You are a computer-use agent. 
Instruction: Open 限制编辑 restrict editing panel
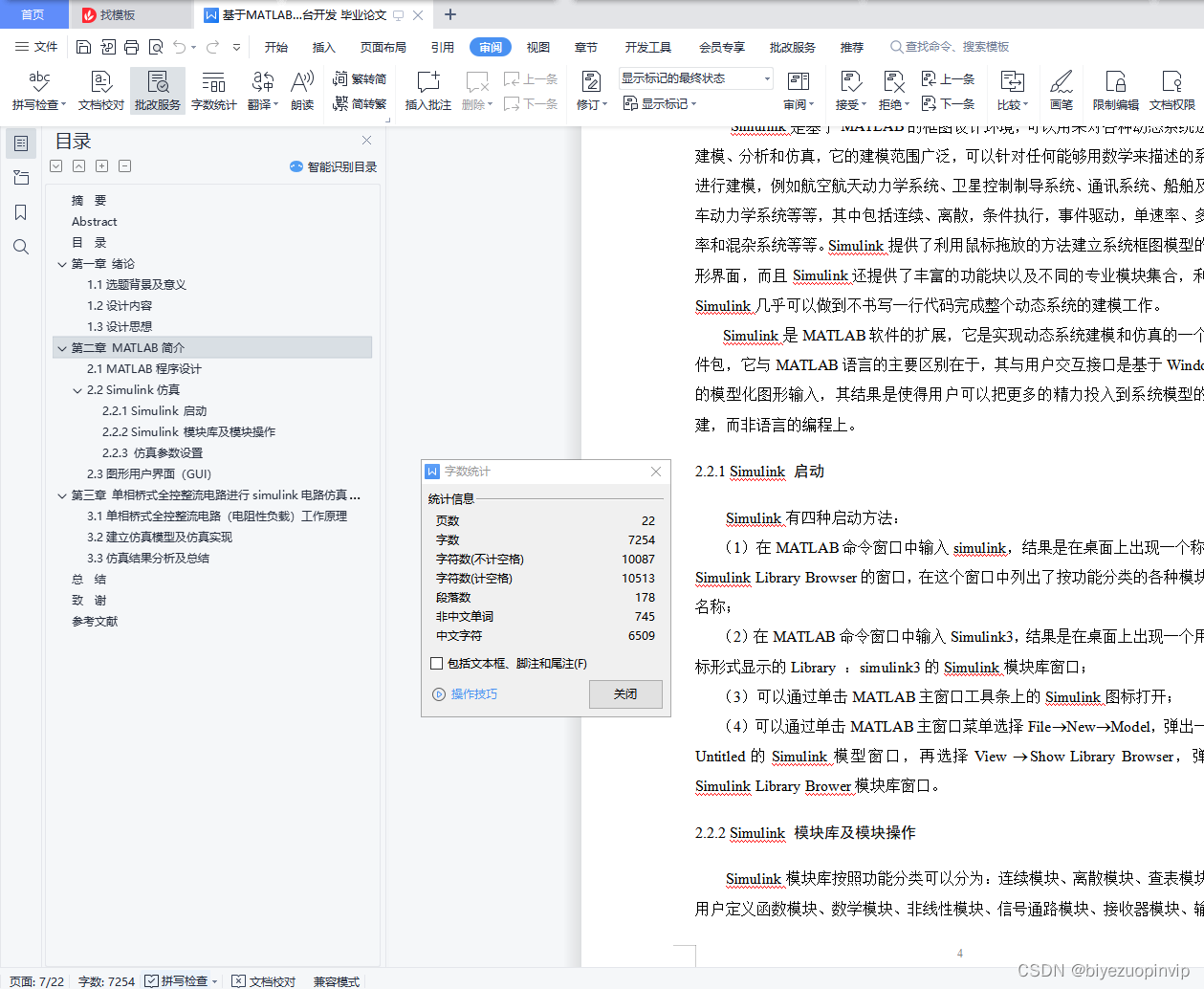point(1115,91)
